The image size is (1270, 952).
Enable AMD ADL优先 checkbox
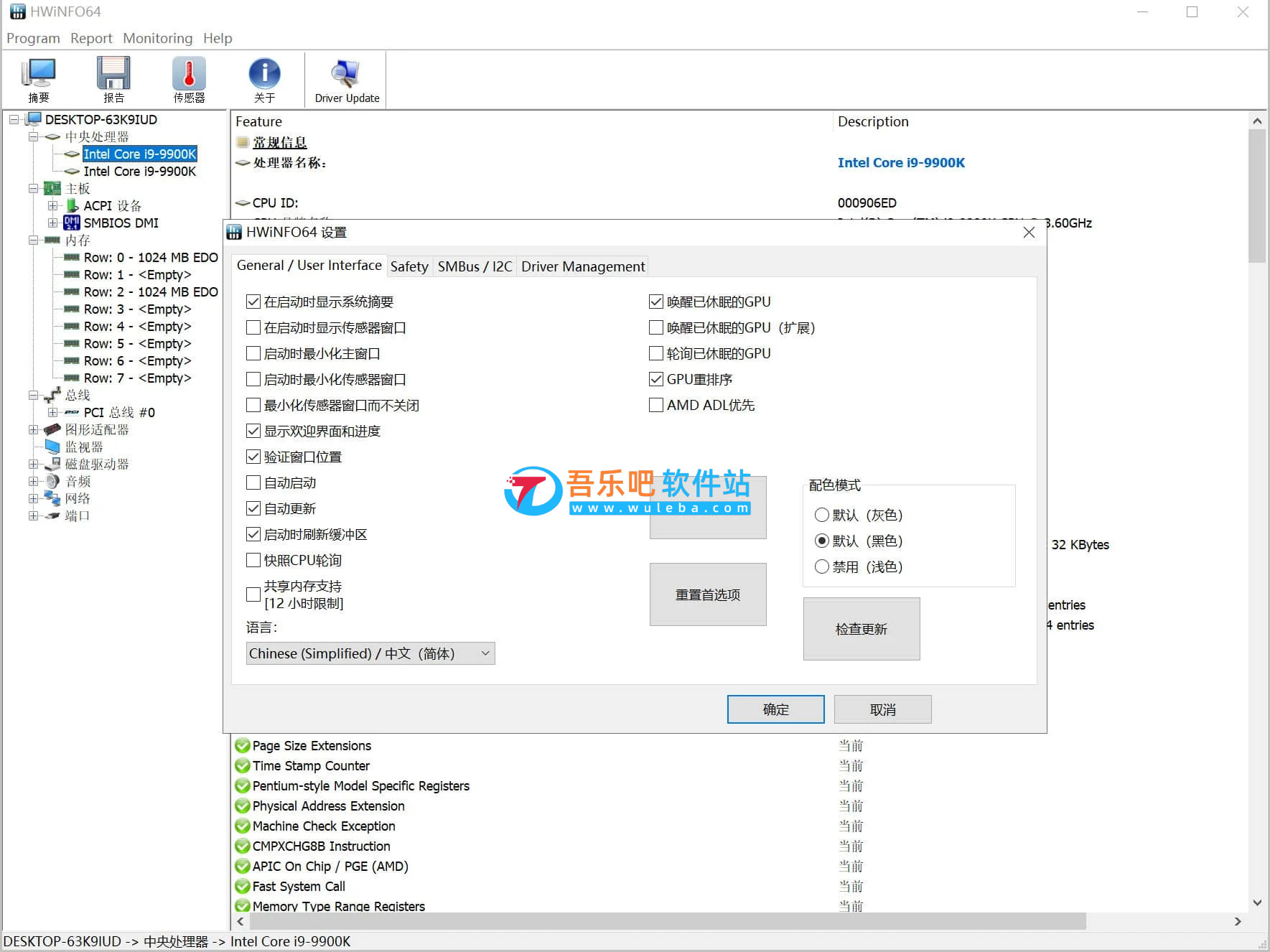point(655,405)
